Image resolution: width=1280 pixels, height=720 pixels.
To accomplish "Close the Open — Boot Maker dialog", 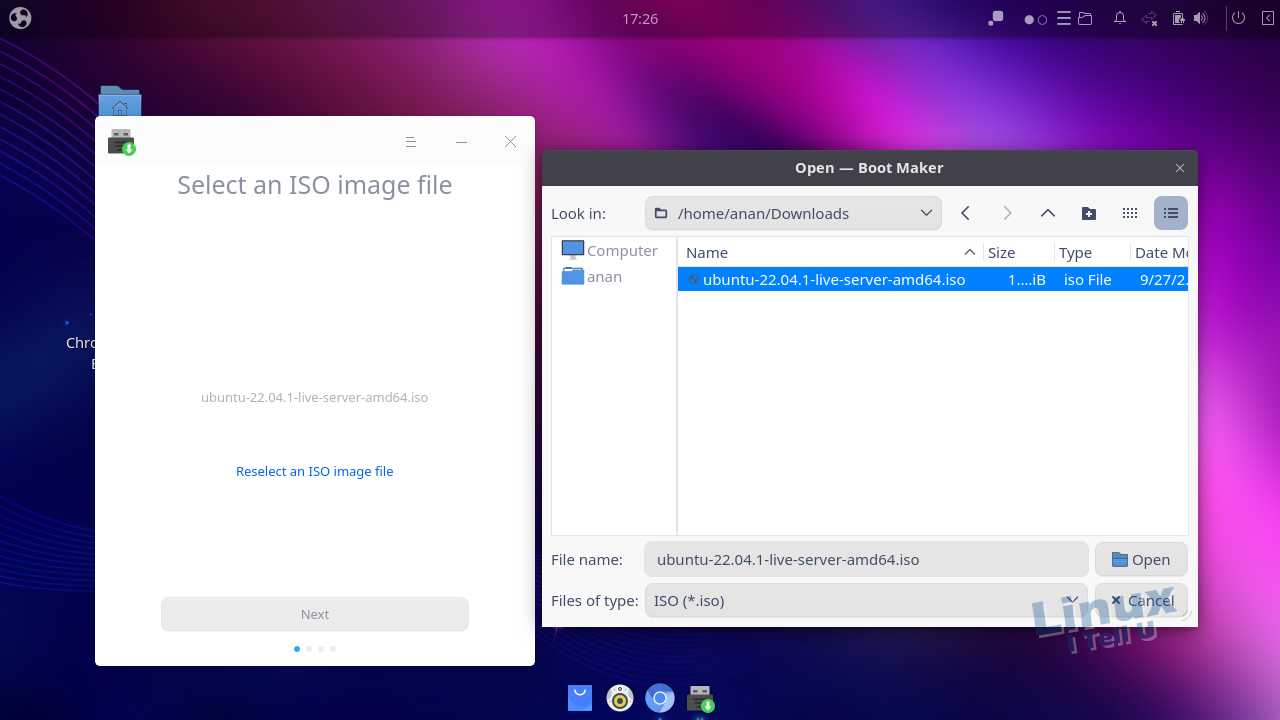I will click(1180, 168).
